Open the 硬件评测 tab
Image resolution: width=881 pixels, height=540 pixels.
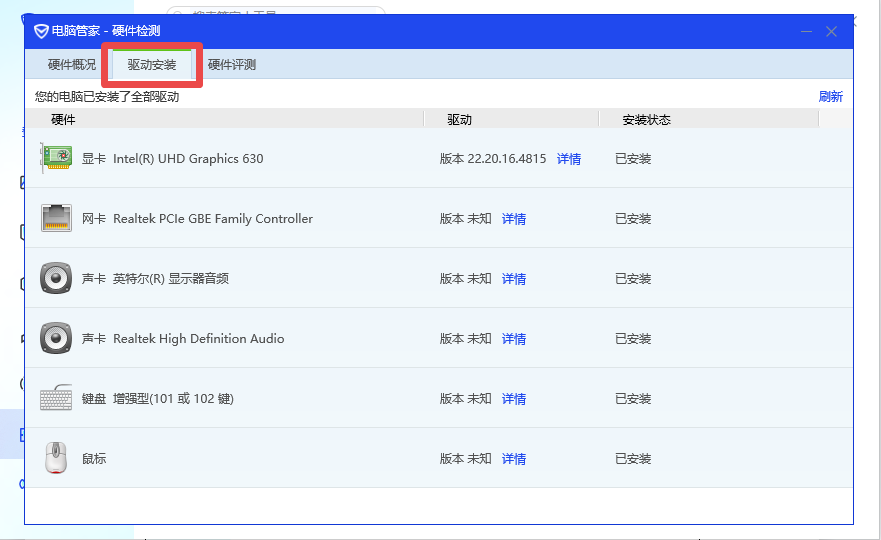coord(232,65)
